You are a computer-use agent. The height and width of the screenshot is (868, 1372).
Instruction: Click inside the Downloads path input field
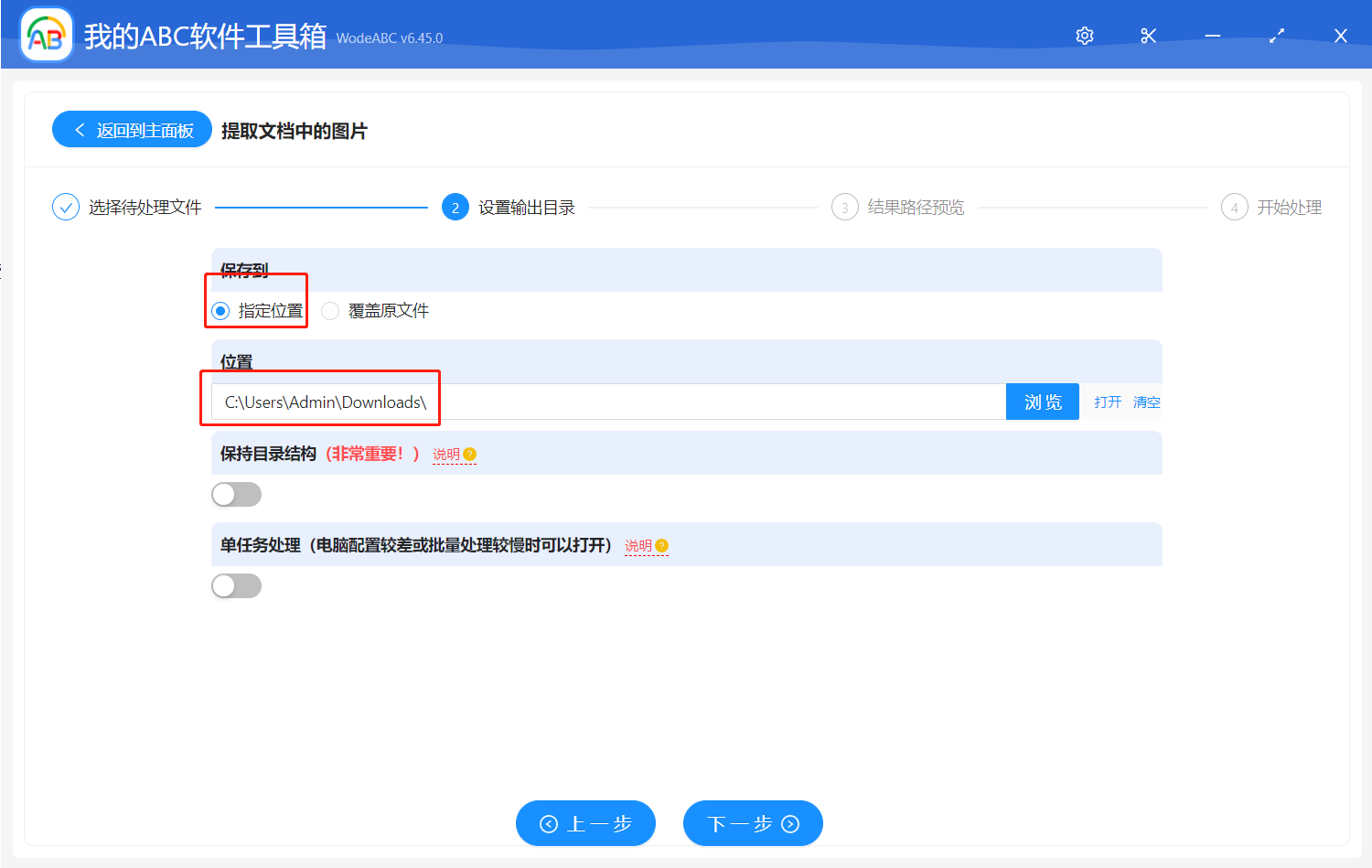(549, 402)
